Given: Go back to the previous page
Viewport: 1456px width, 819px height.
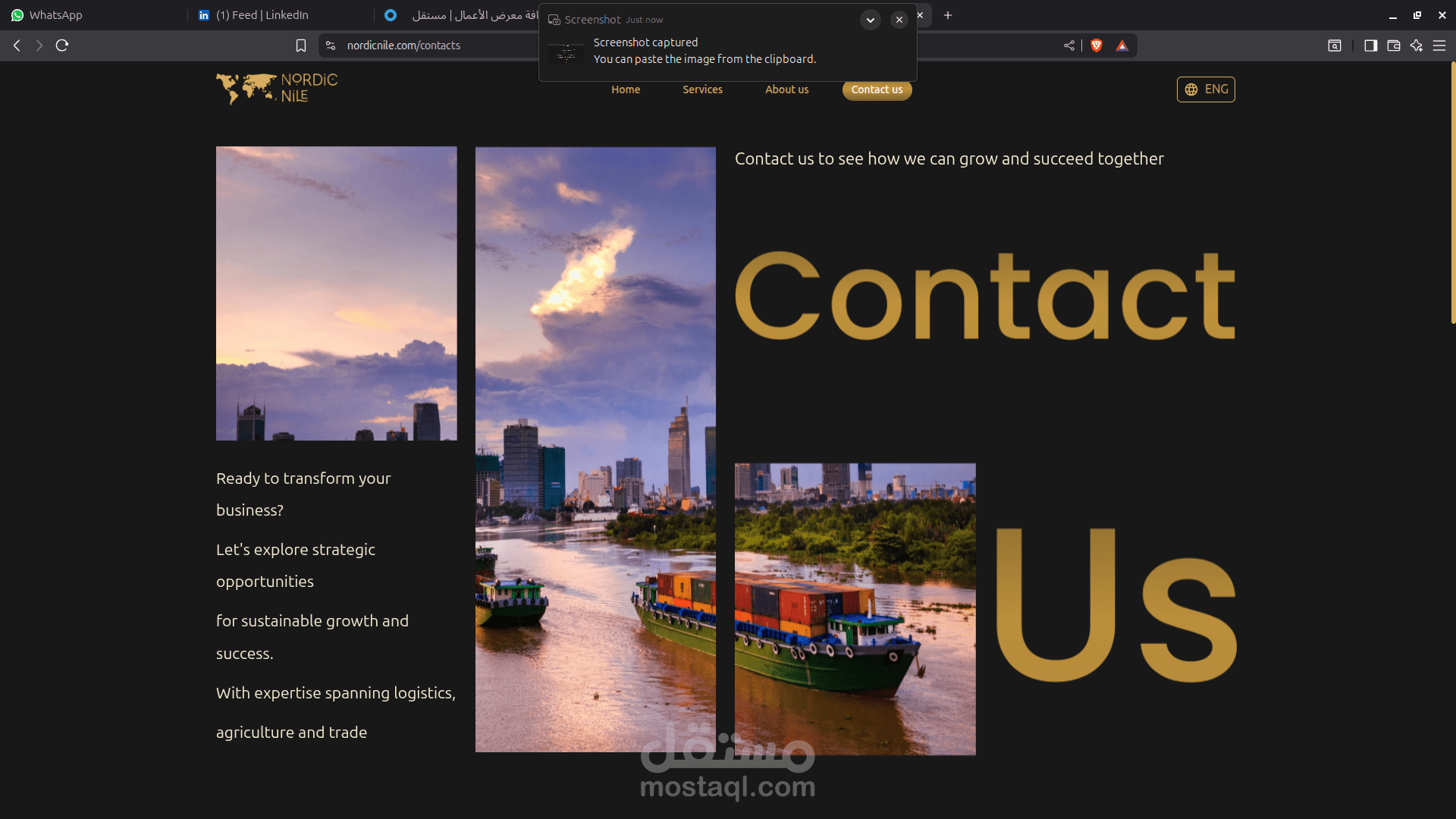Looking at the screenshot, I should tap(17, 45).
